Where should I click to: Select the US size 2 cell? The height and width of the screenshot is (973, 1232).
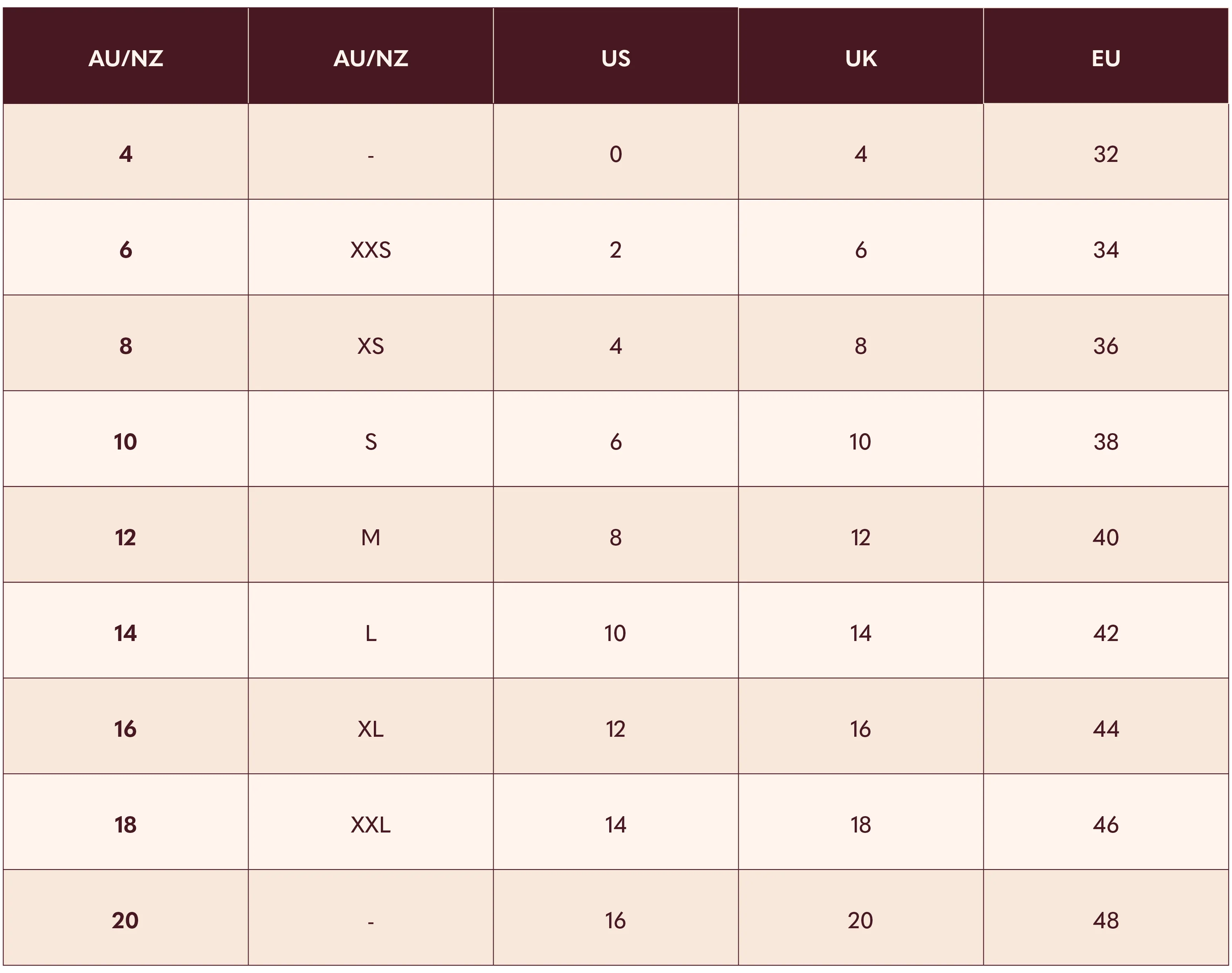point(615,250)
